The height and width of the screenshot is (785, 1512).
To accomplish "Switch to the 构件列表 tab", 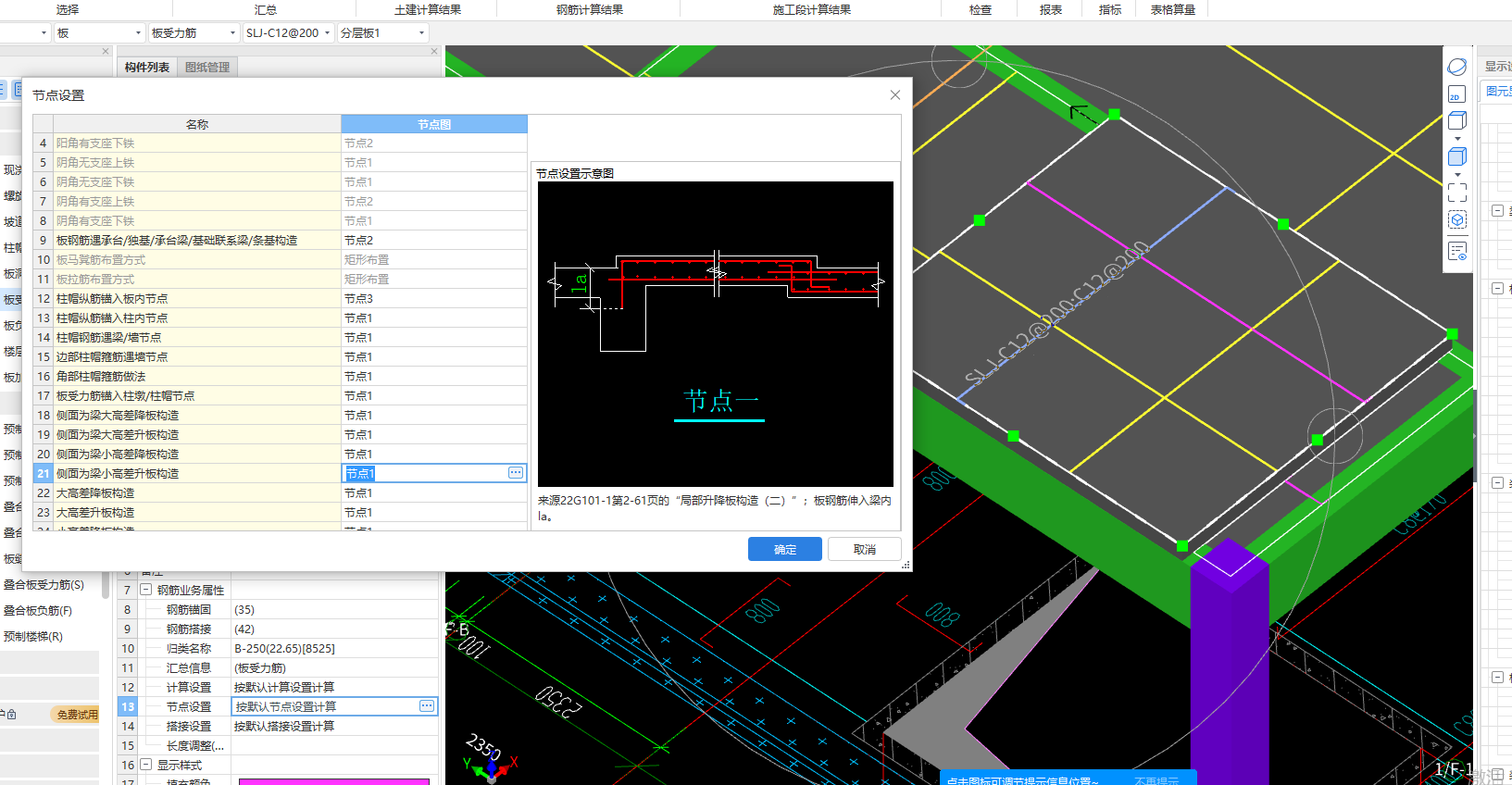I will (147, 67).
